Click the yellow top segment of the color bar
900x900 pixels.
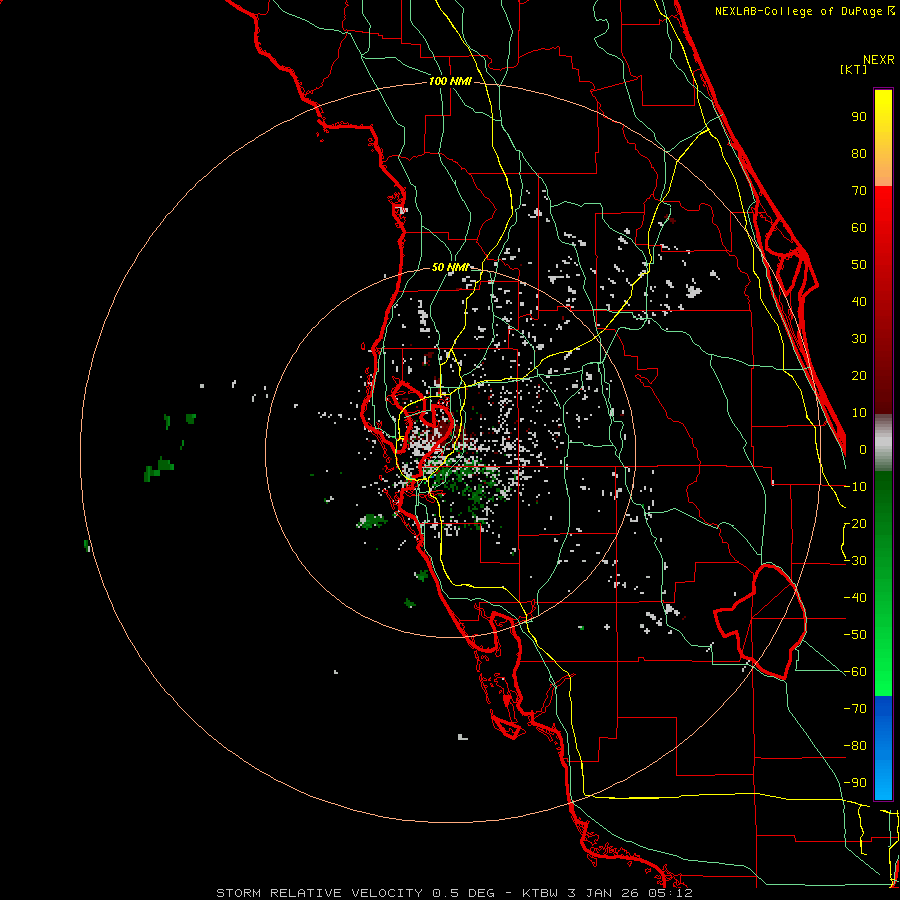[883, 115]
